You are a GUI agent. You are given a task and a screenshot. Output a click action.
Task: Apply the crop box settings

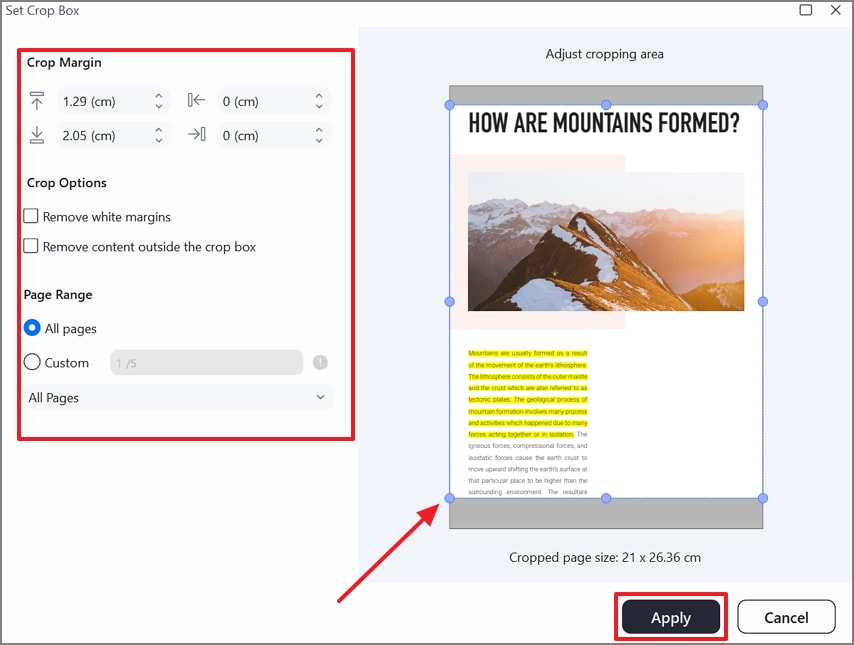(670, 617)
